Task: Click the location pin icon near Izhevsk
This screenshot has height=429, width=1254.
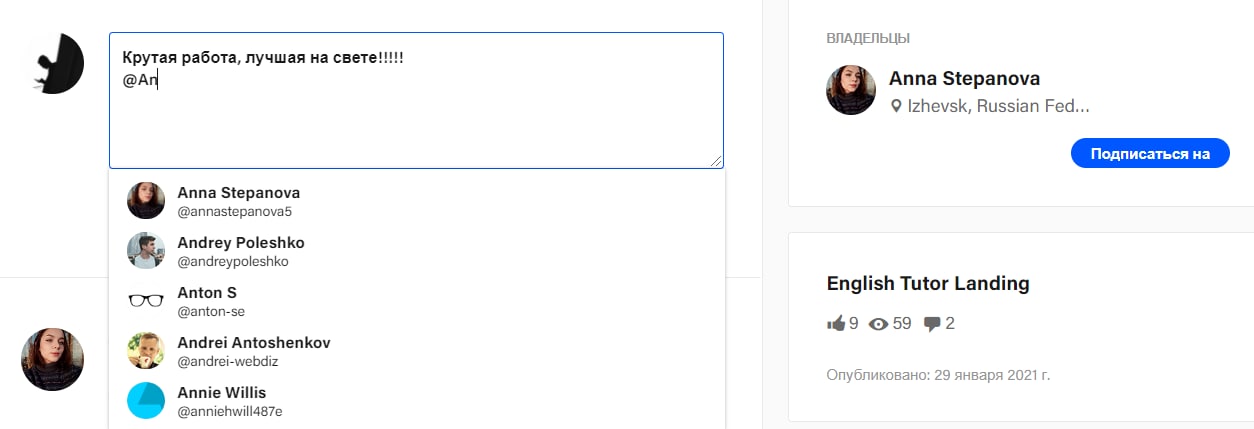Action: [x=896, y=106]
